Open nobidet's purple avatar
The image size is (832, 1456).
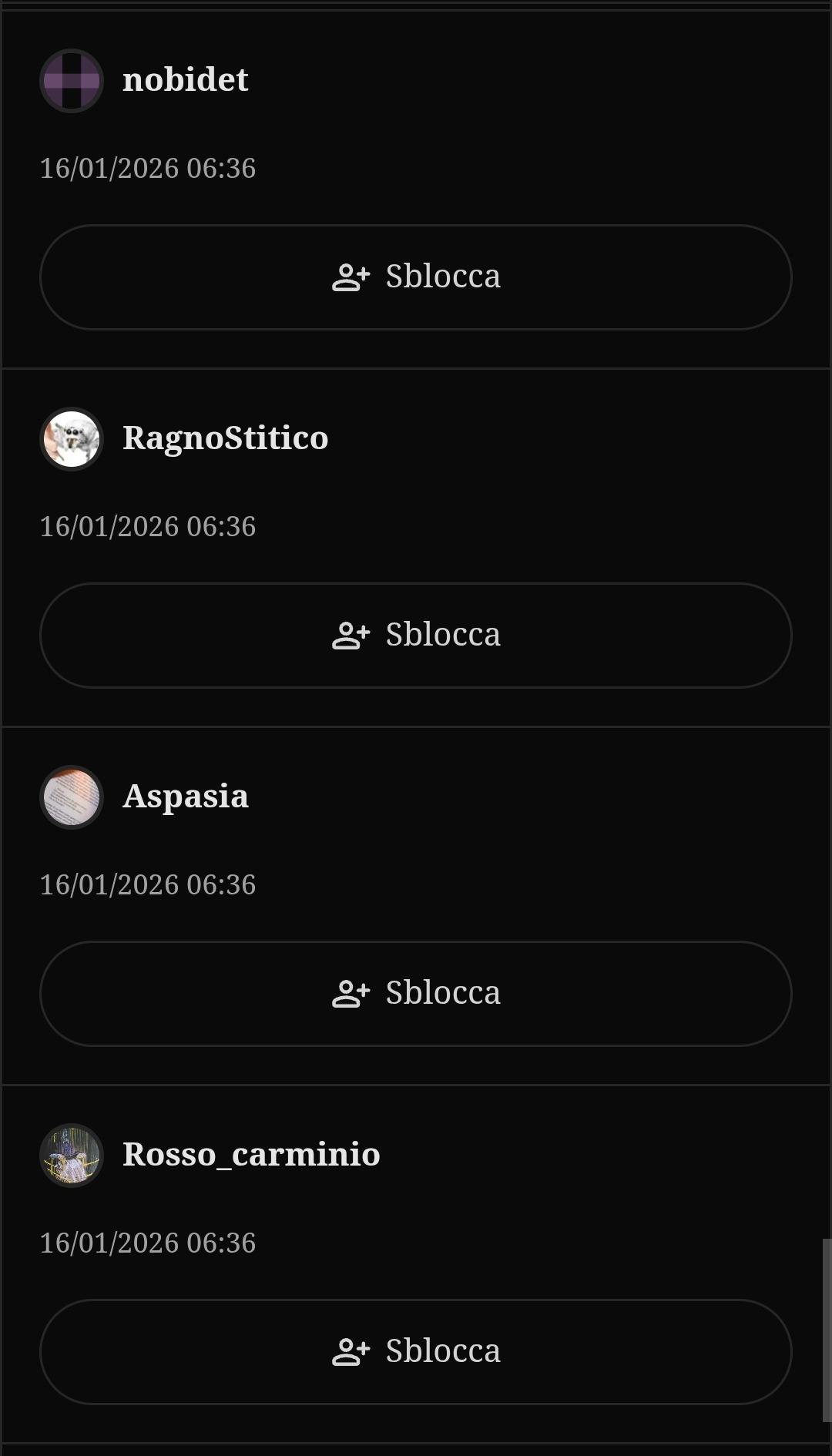coord(72,81)
